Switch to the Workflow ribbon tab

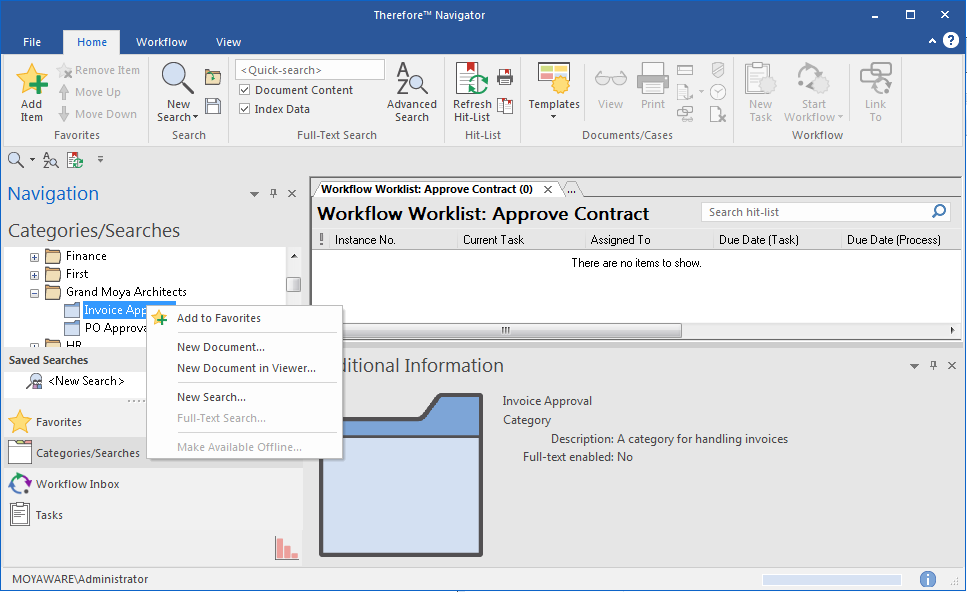point(161,42)
